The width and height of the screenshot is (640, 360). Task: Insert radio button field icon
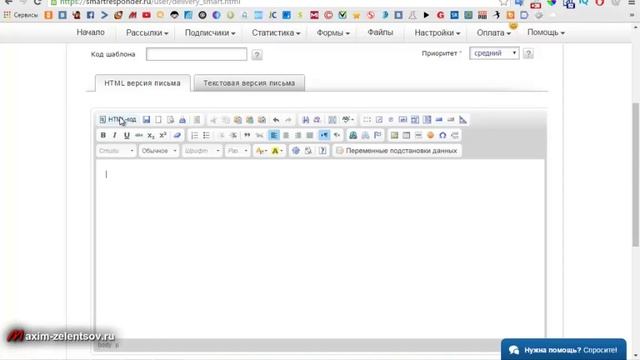click(x=391, y=120)
